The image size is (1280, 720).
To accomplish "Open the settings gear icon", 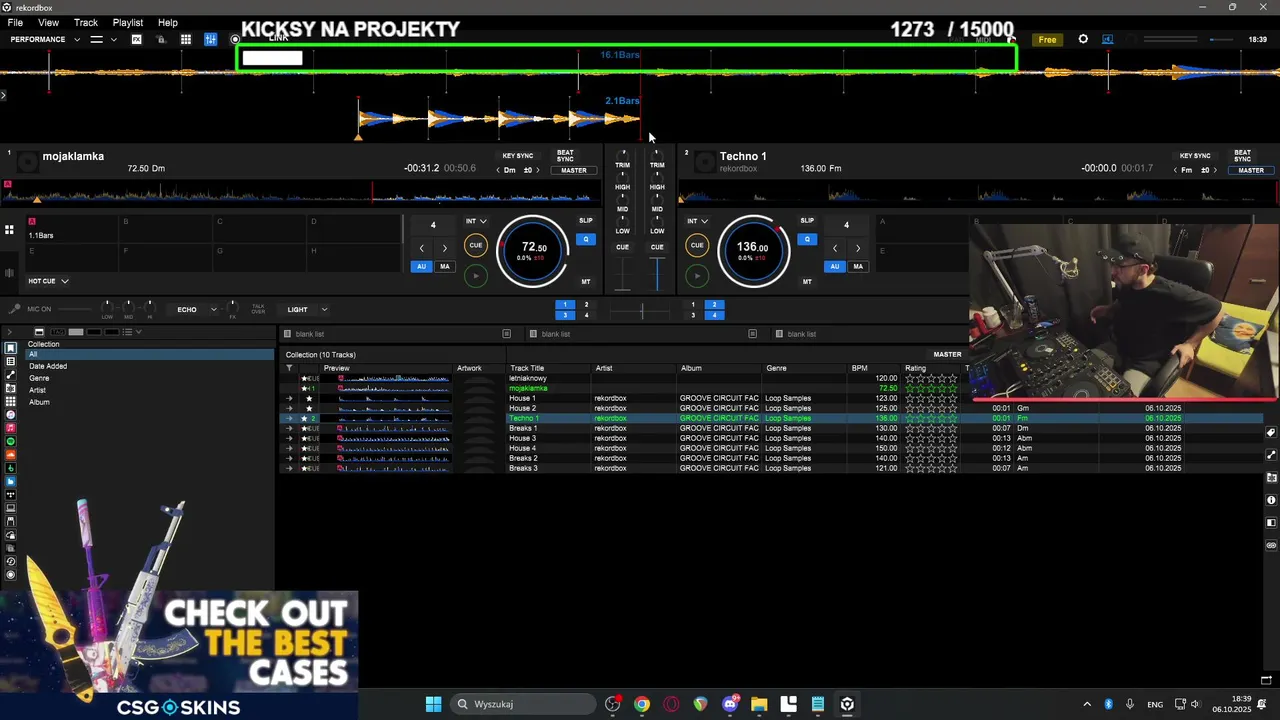I will pyautogui.click(x=1083, y=39).
